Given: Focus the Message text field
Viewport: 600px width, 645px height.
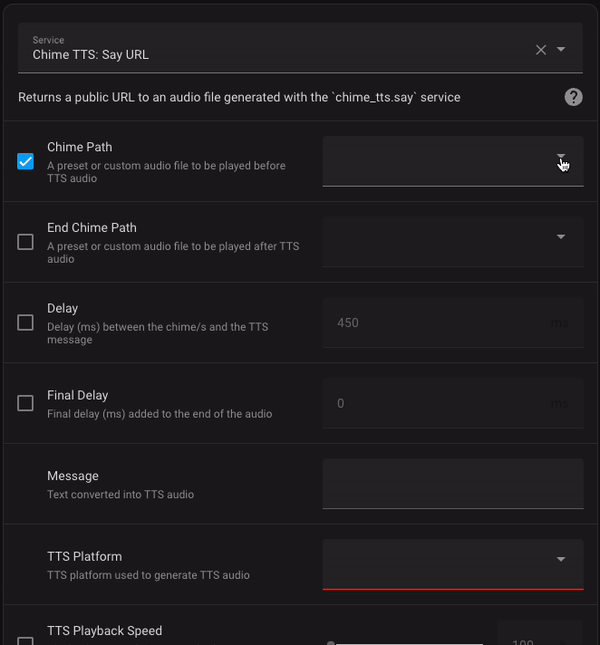Looking at the screenshot, I should click(x=453, y=484).
